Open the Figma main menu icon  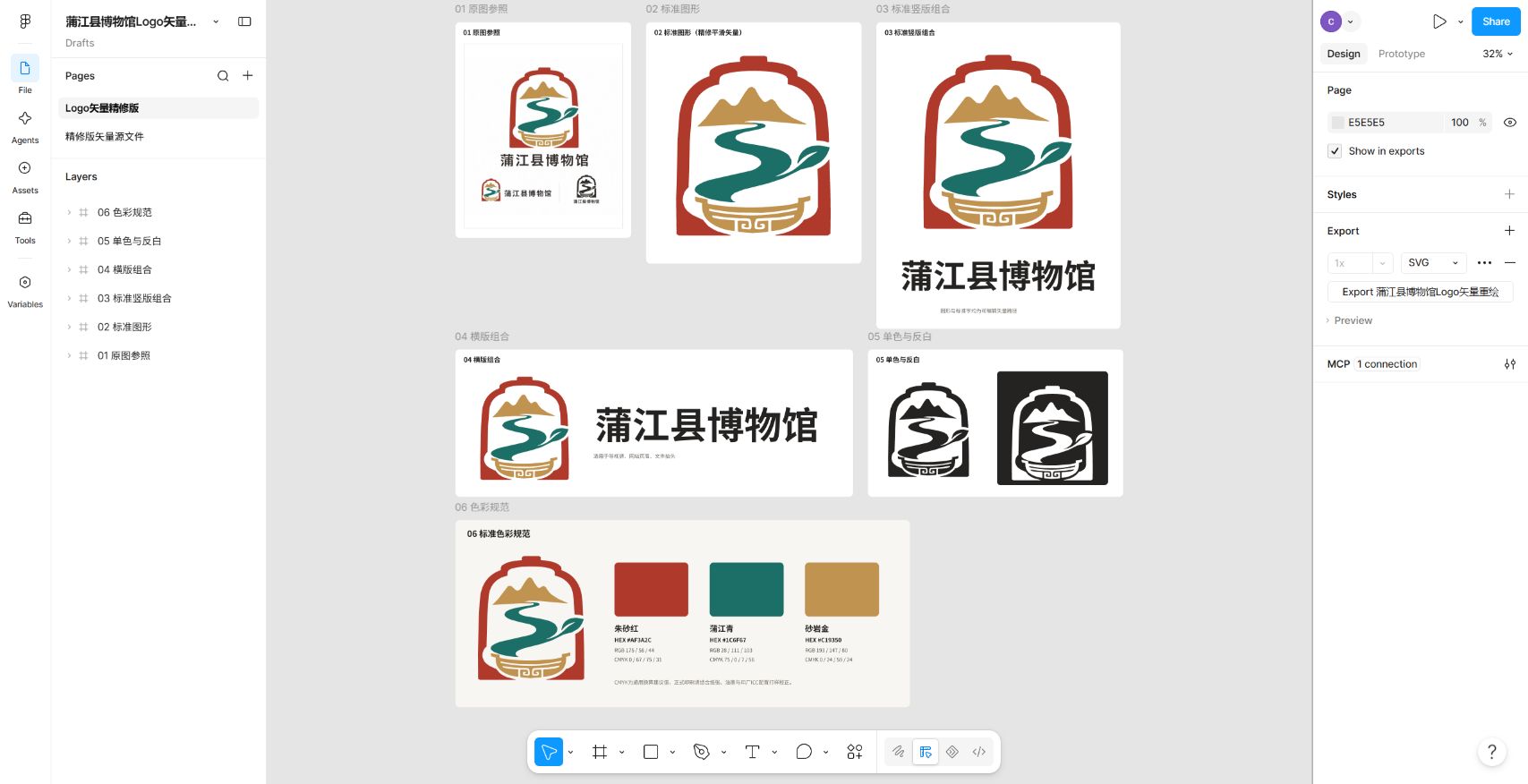point(25,21)
